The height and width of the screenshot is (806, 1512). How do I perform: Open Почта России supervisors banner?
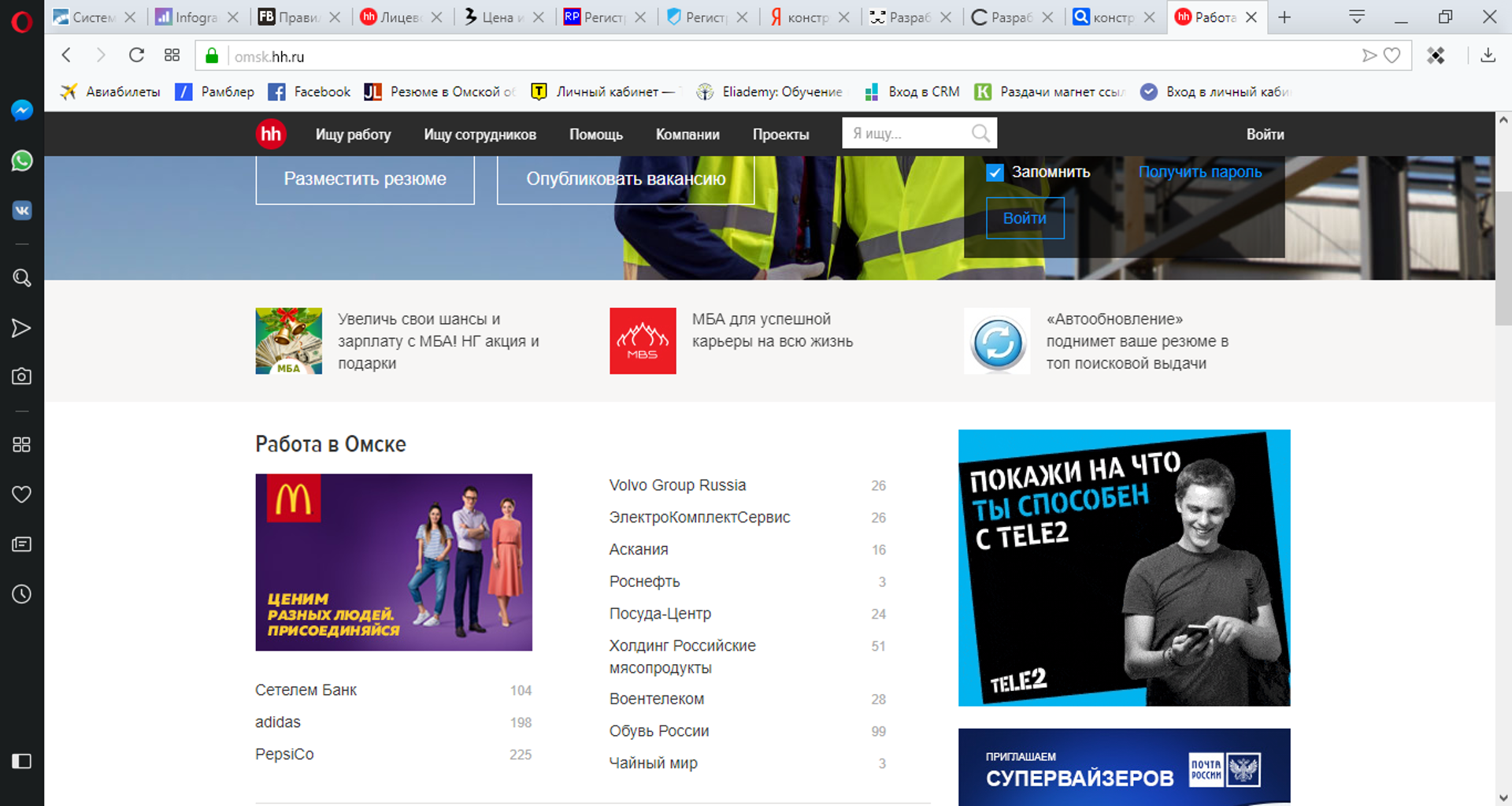pyautogui.click(x=1124, y=767)
